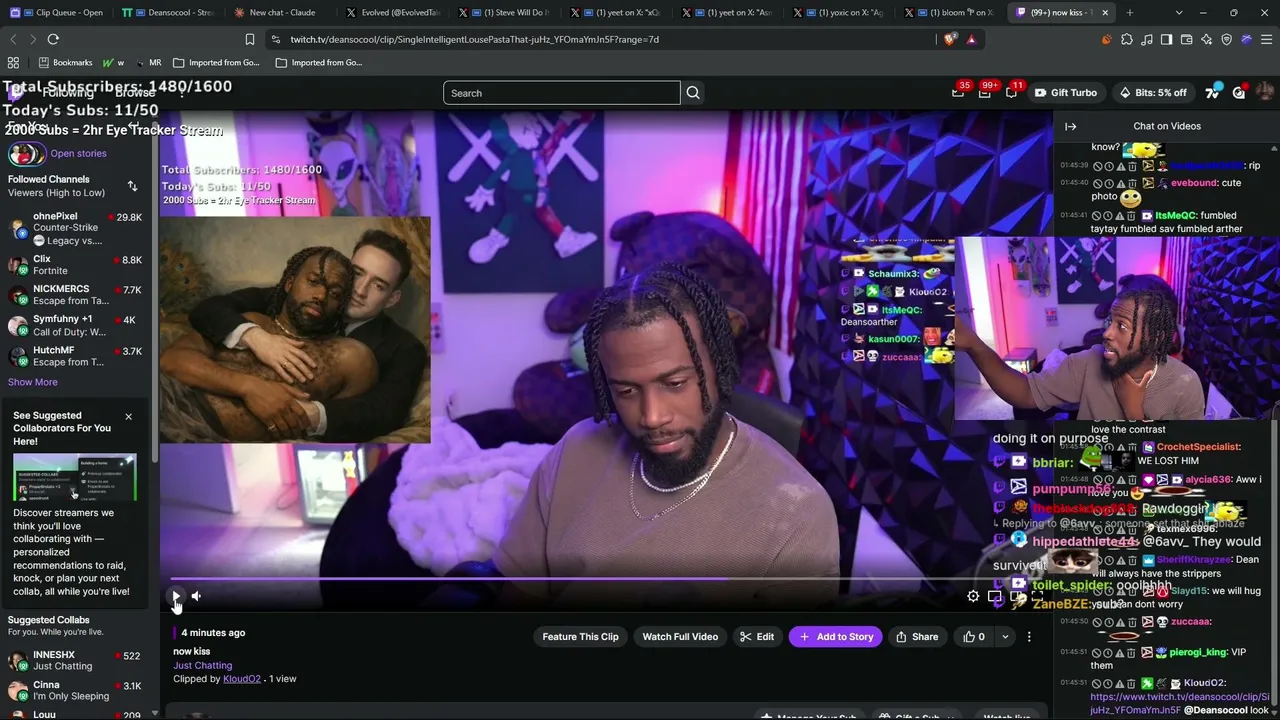Open clipper KloudO2's profile link
Viewport: 1280px width, 720px height.
tap(242, 679)
